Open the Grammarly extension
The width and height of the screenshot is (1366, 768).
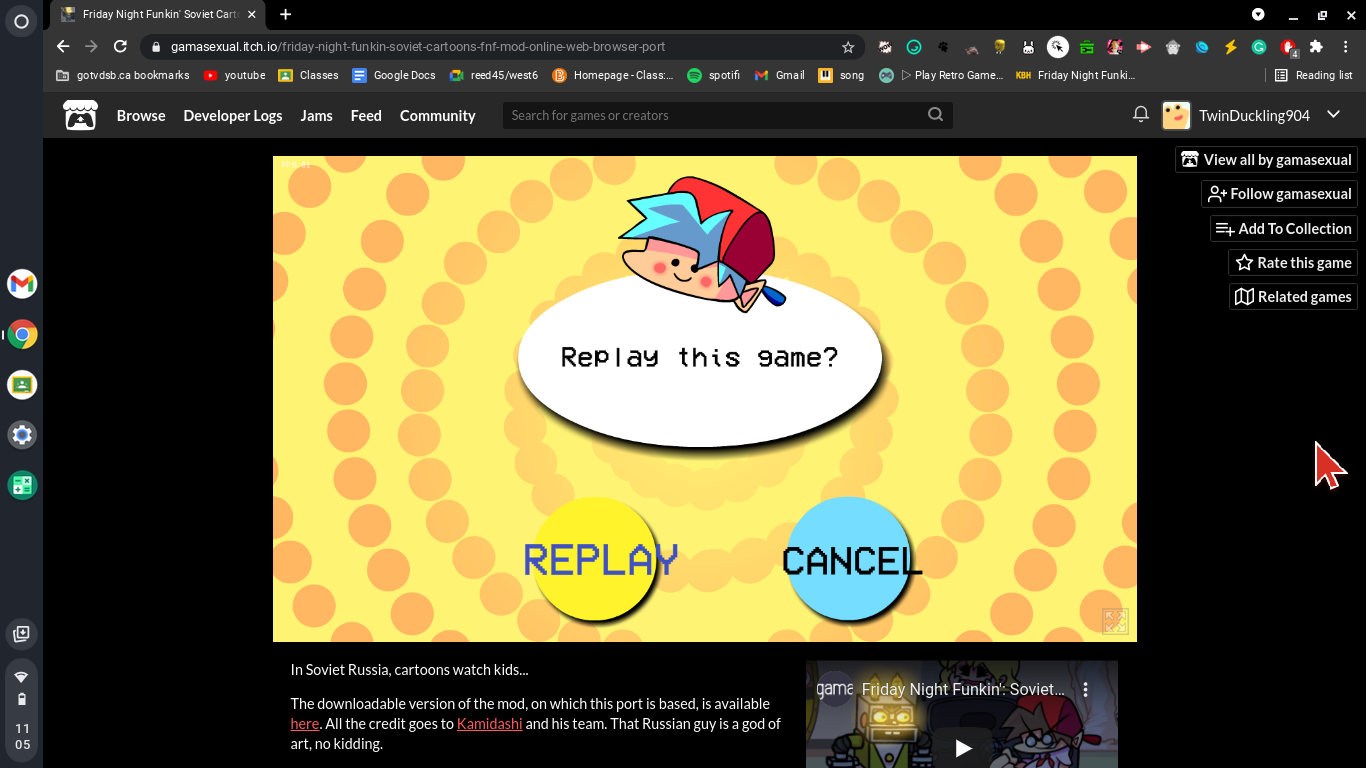(x=1259, y=47)
